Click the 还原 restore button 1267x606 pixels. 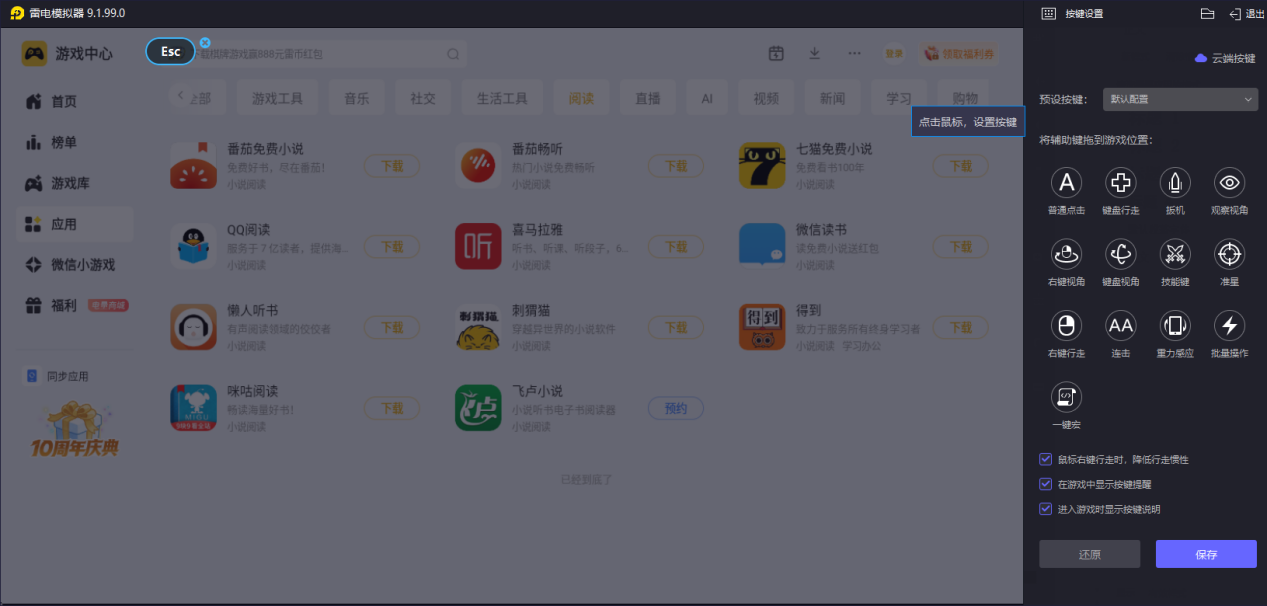pos(1090,554)
